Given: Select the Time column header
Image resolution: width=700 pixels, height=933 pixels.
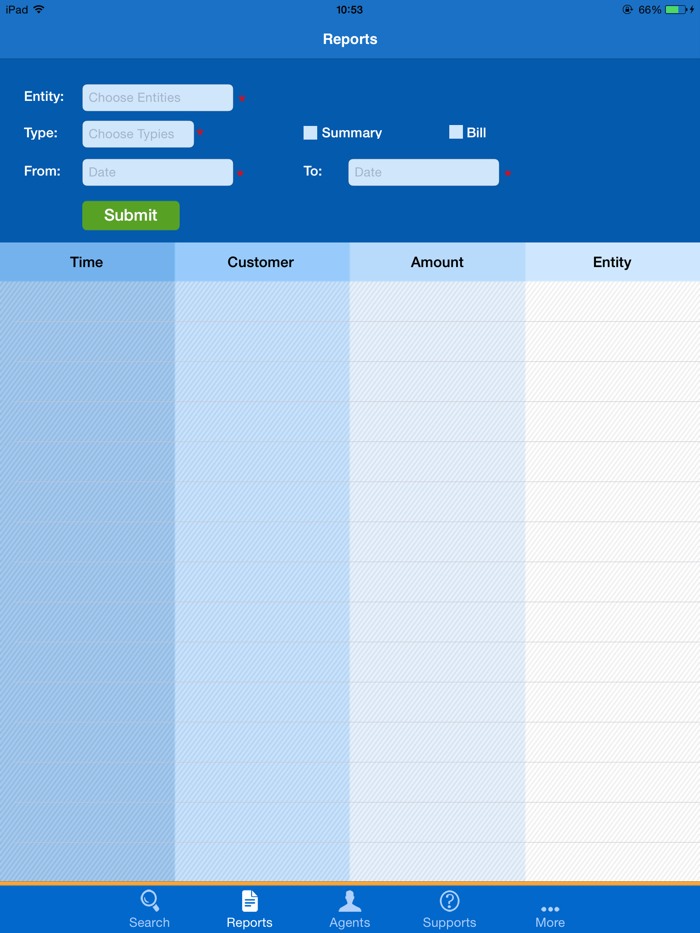Looking at the screenshot, I should 87,262.
